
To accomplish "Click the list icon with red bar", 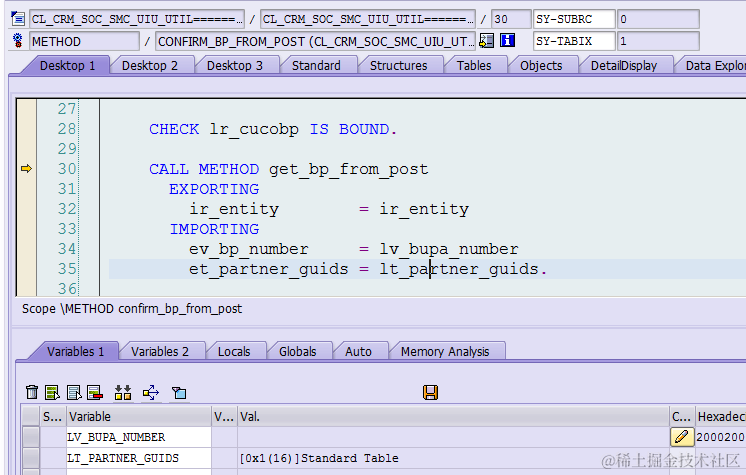I will click(95, 392).
